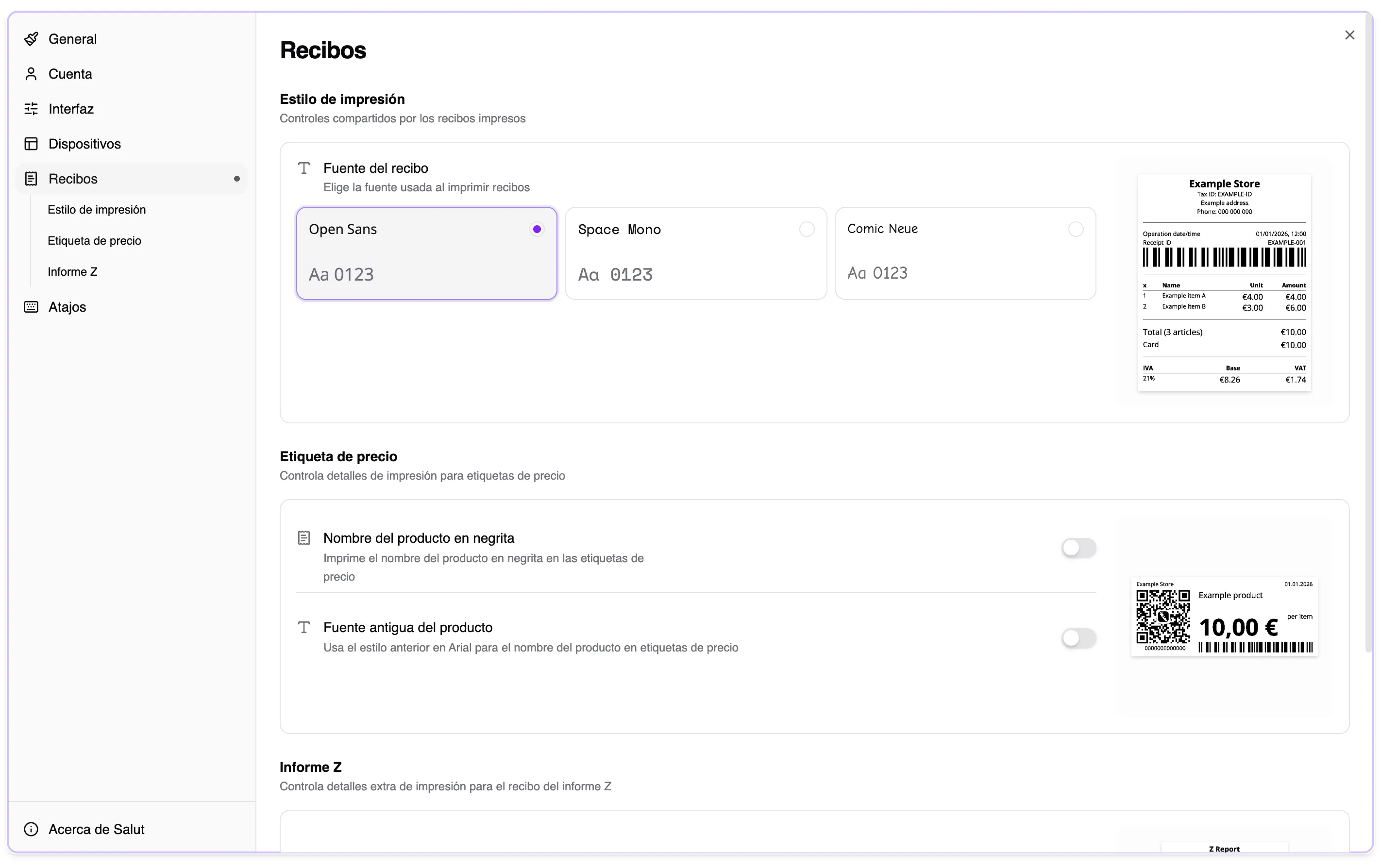Click the barcode in the receipt preview
This screenshot has height=868, width=1381.
coord(1225,257)
